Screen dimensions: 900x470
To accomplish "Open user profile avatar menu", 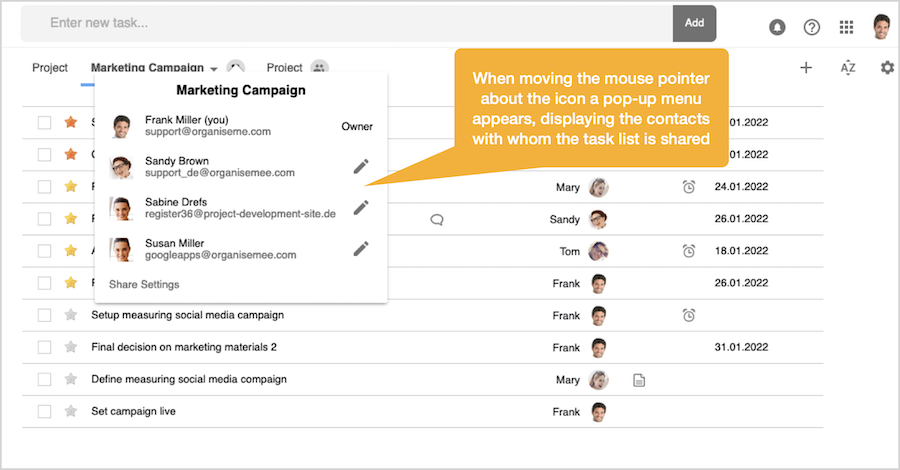I will pyautogui.click(x=882, y=27).
